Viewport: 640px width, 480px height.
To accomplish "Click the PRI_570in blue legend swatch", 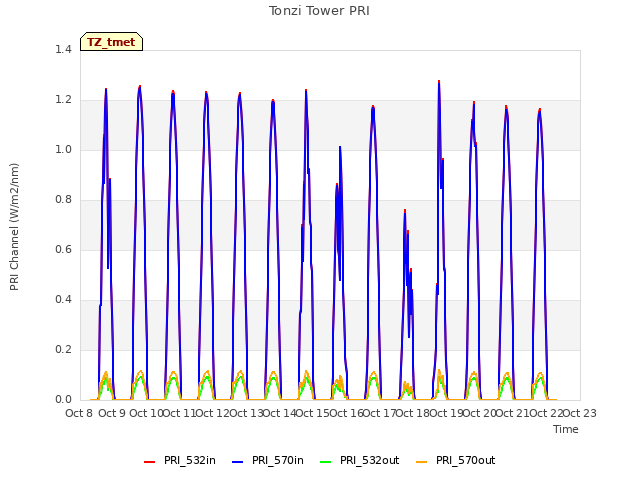I will 238,461.
